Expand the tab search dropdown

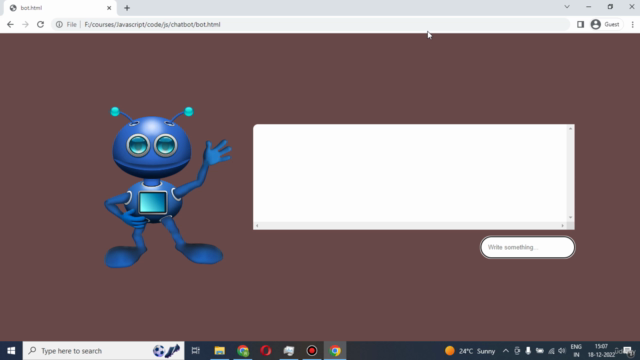click(567, 7)
